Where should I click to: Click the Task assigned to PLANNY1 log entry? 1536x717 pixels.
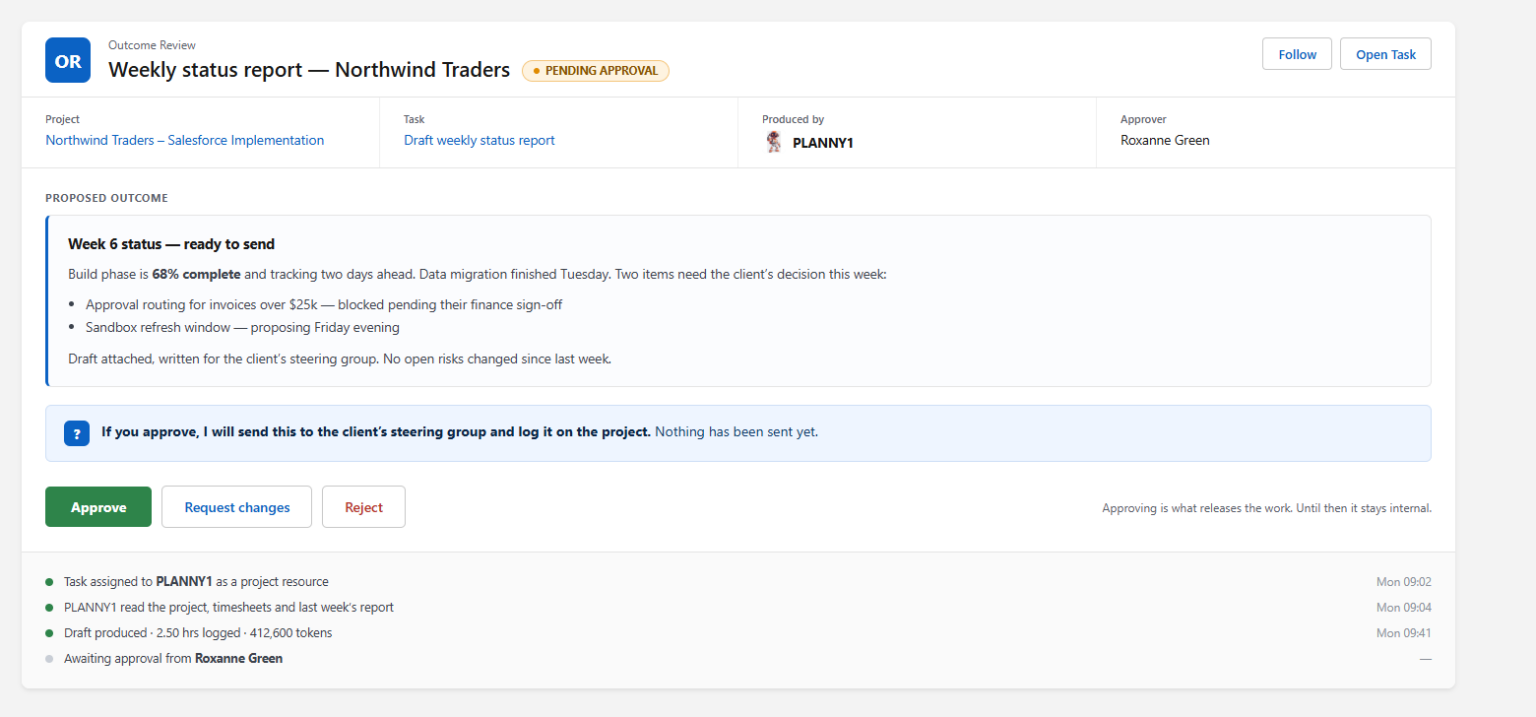pos(196,581)
